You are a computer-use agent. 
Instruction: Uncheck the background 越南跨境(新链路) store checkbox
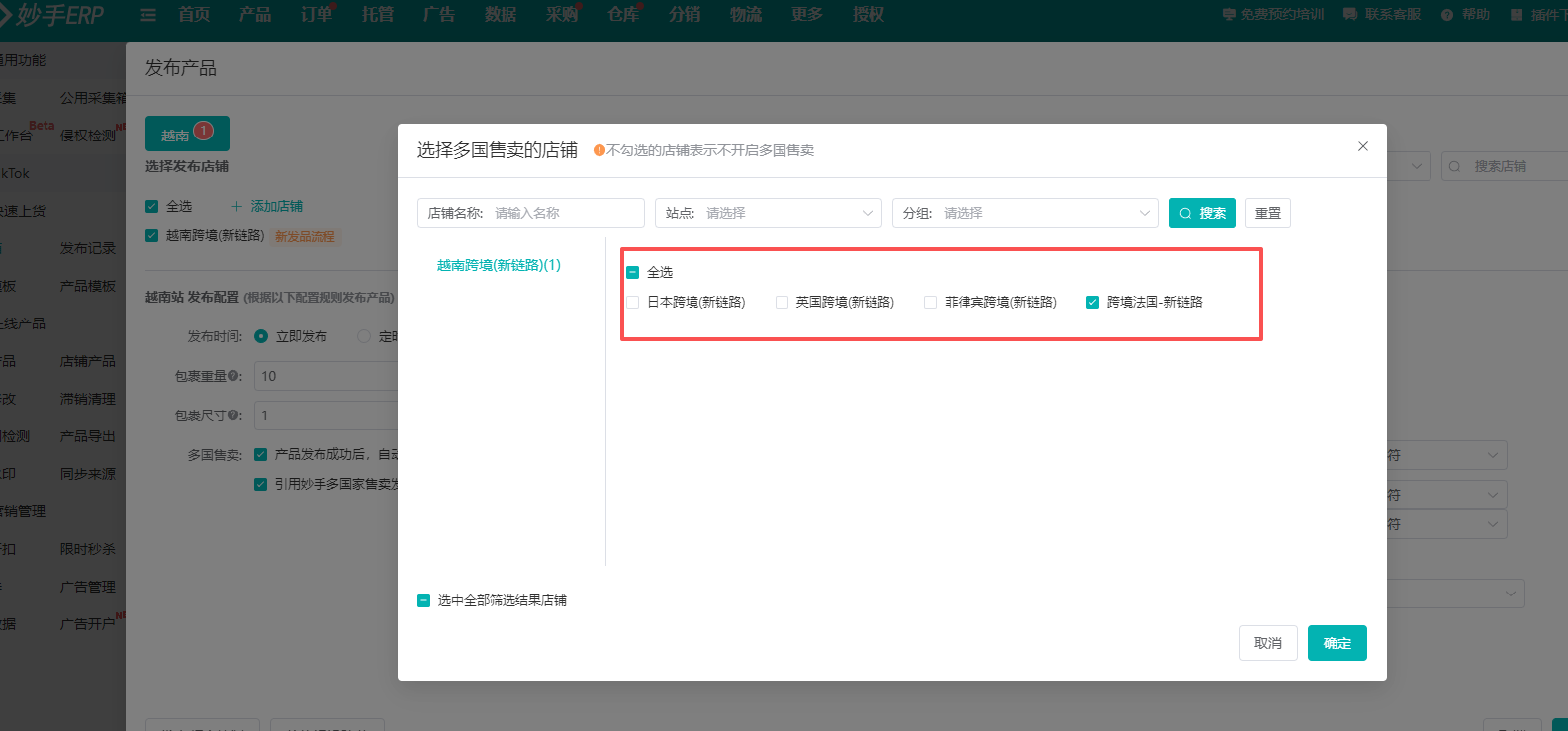click(x=151, y=235)
